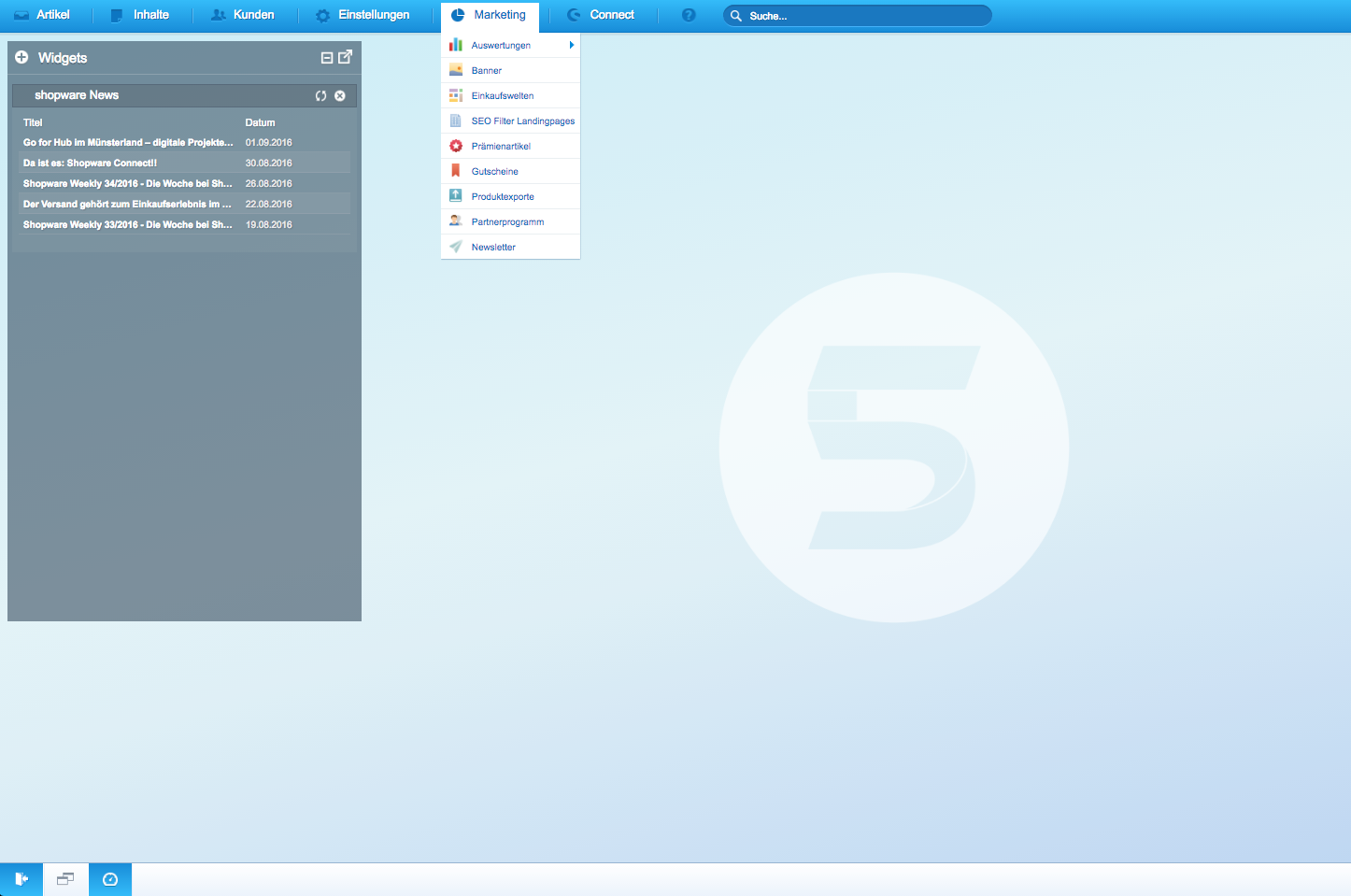Viewport: 1351px width, 896px height.
Task: Open news 'Go for Hub im Münsterland'
Action: (x=128, y=142)
